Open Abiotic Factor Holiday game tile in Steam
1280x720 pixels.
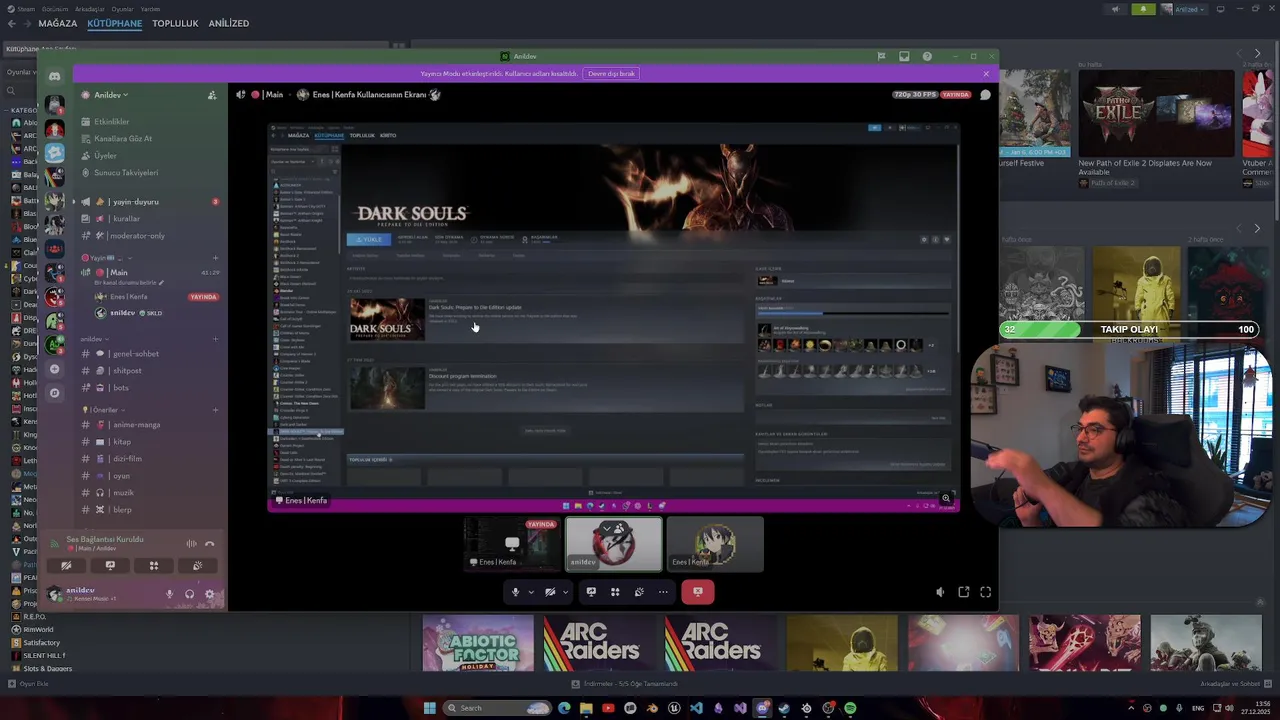coord(478,643)
